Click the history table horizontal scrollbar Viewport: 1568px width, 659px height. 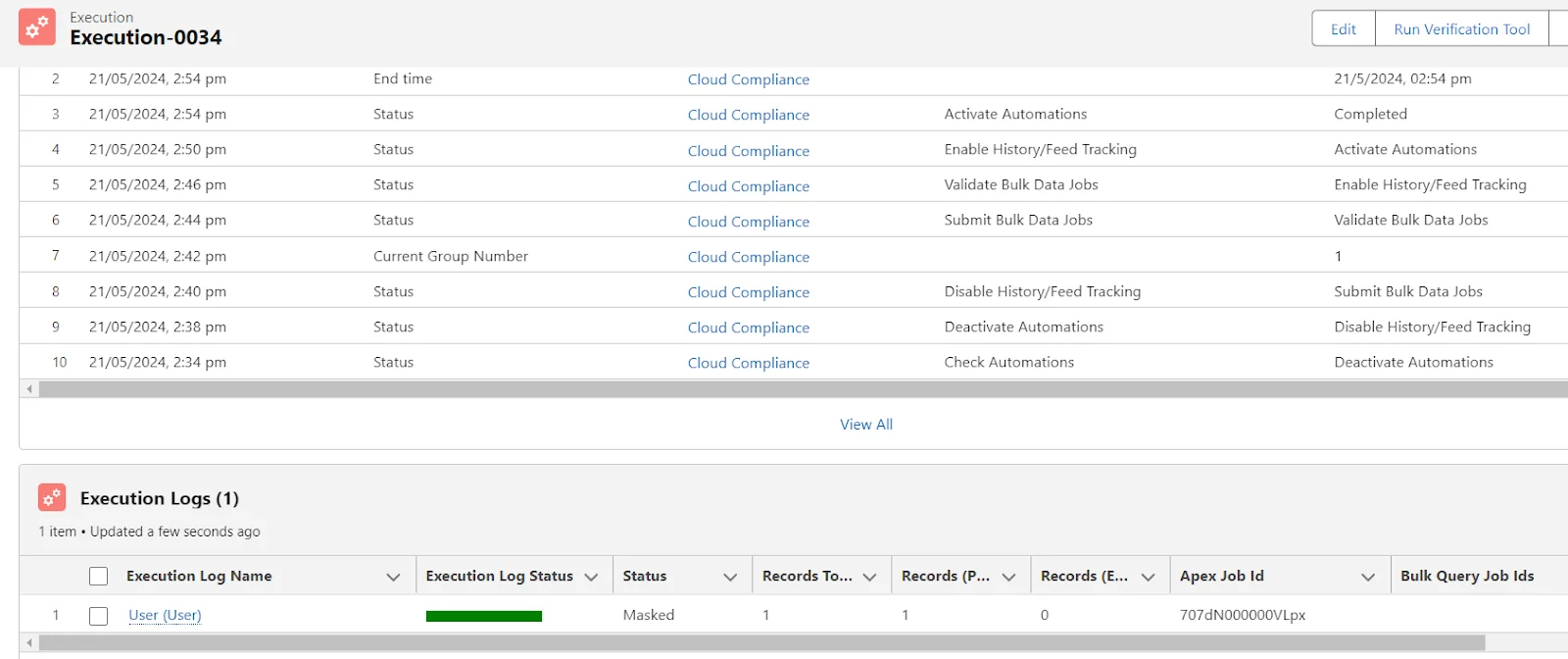[784, 389]
